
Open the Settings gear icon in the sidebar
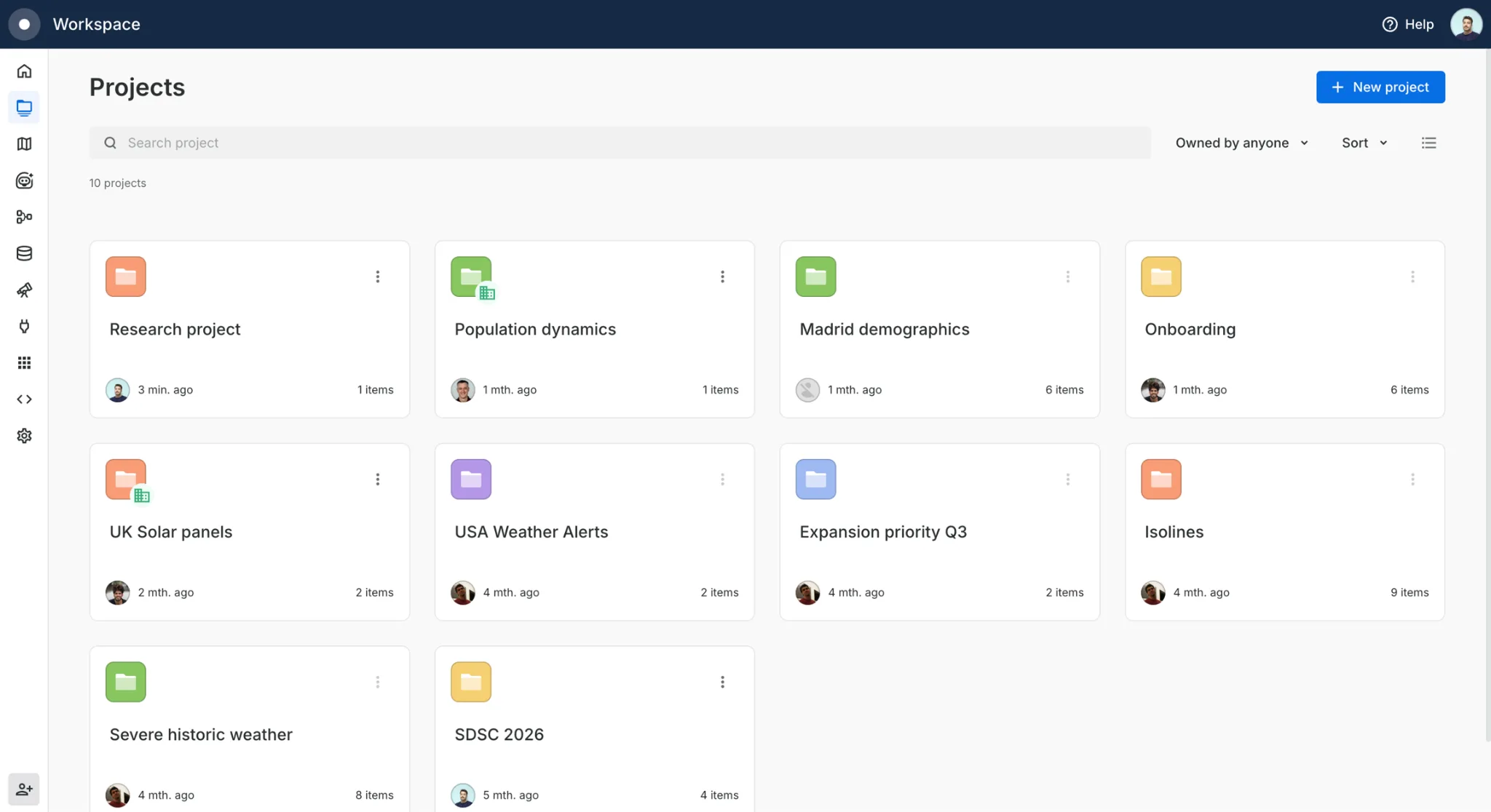[x=24, y=436]
